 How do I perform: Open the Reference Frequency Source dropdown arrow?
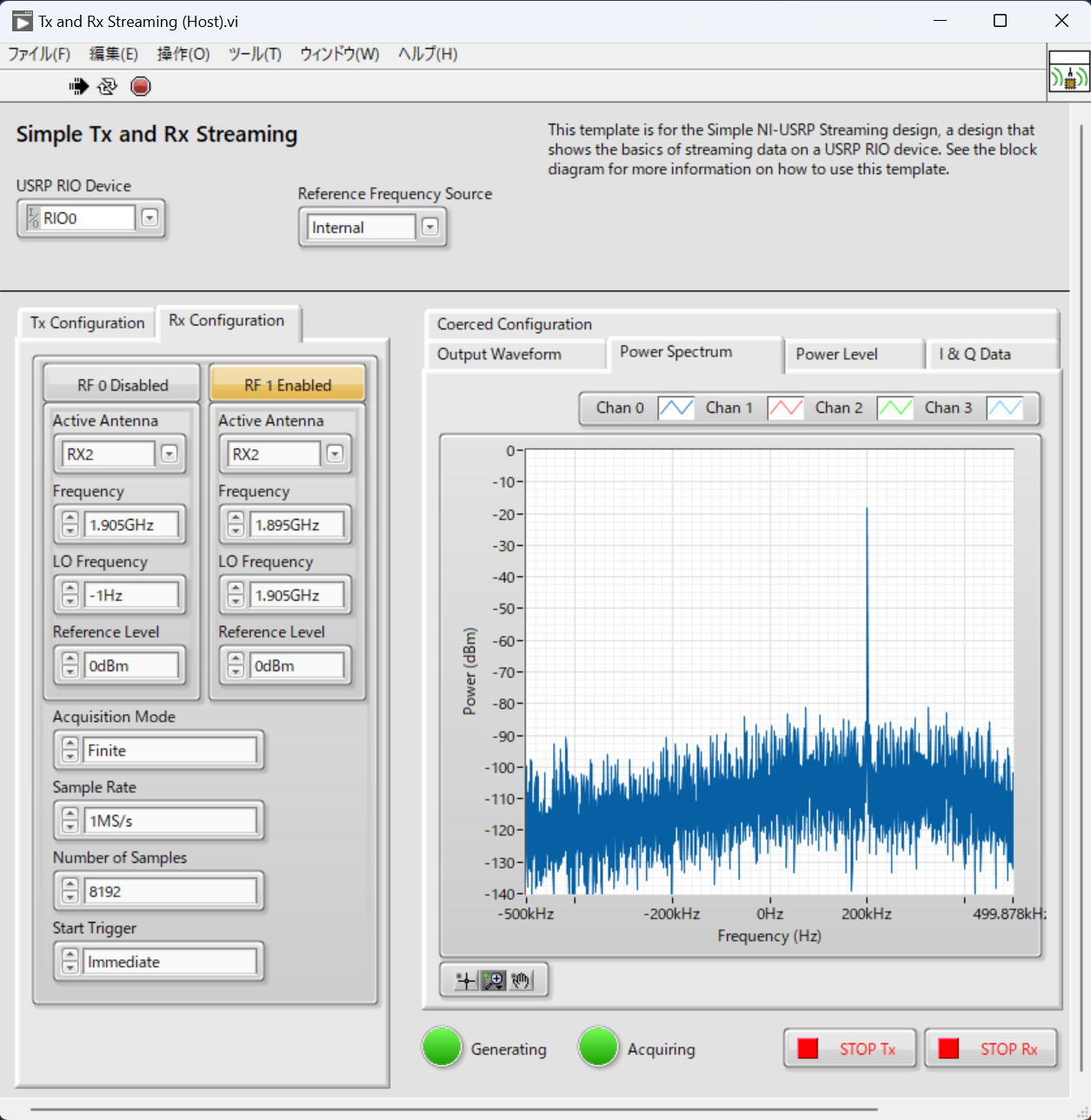(429, 227)
